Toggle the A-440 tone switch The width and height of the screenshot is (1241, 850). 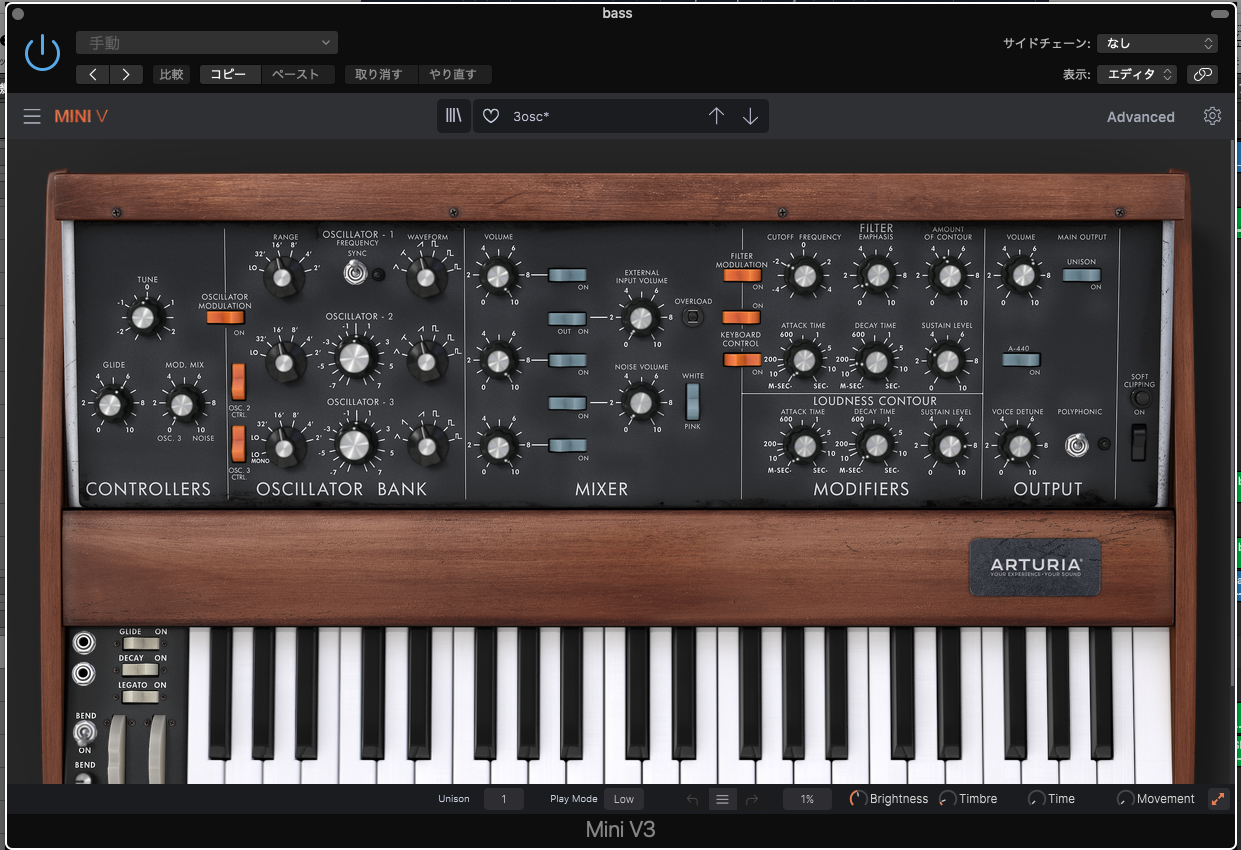(1023, 360)
